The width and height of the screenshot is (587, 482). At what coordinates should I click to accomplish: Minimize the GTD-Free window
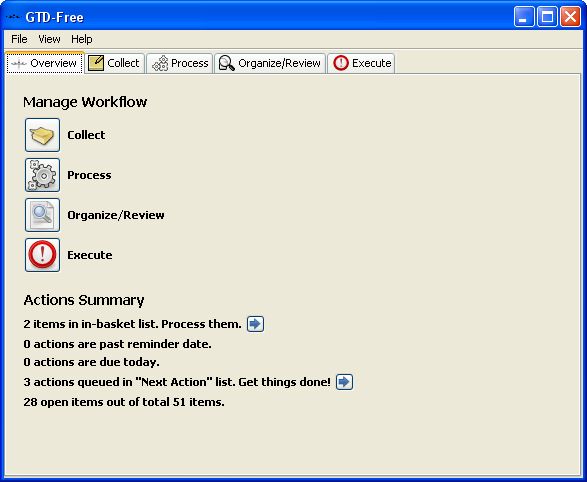tap(524, 17)
